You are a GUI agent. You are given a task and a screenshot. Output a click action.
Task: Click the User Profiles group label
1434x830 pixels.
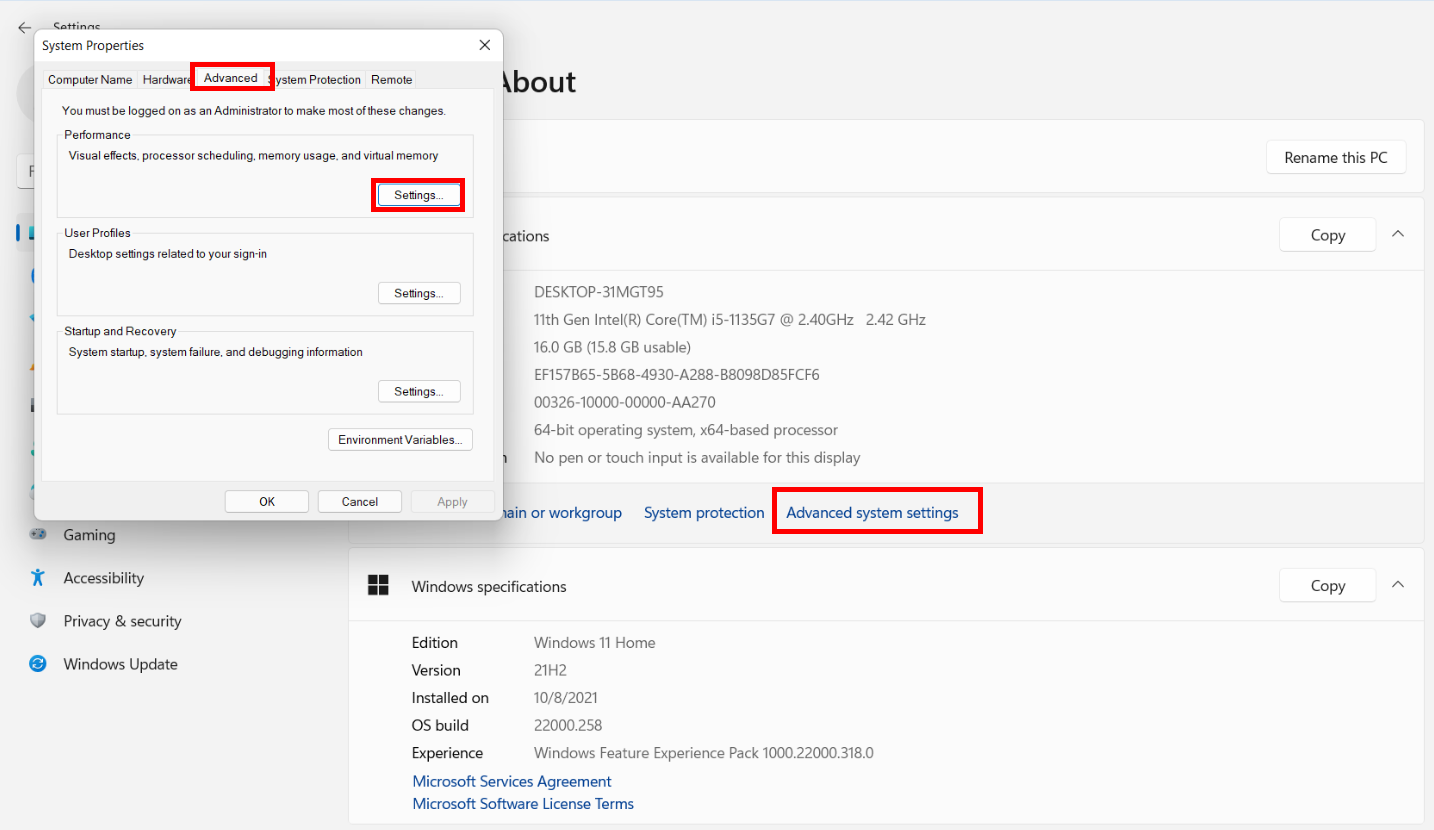click(x=97, y=233)
